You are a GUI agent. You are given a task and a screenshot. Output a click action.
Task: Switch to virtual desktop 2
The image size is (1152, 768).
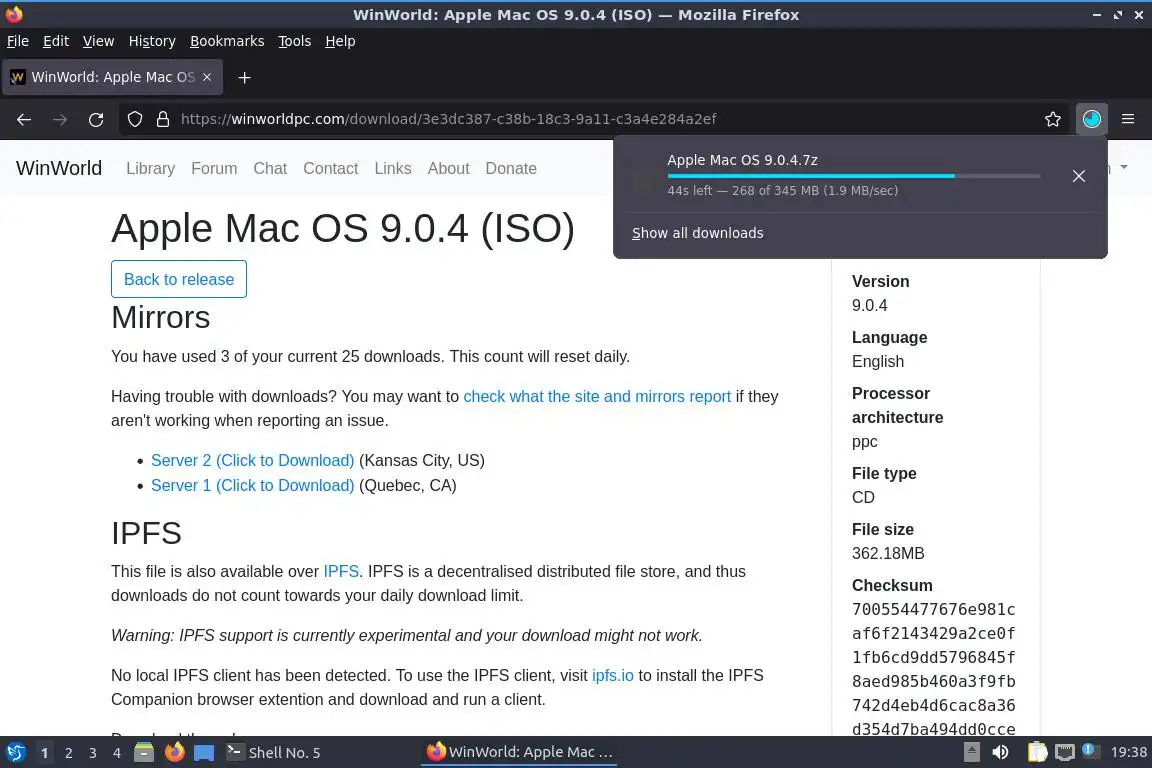pos(68,753)
